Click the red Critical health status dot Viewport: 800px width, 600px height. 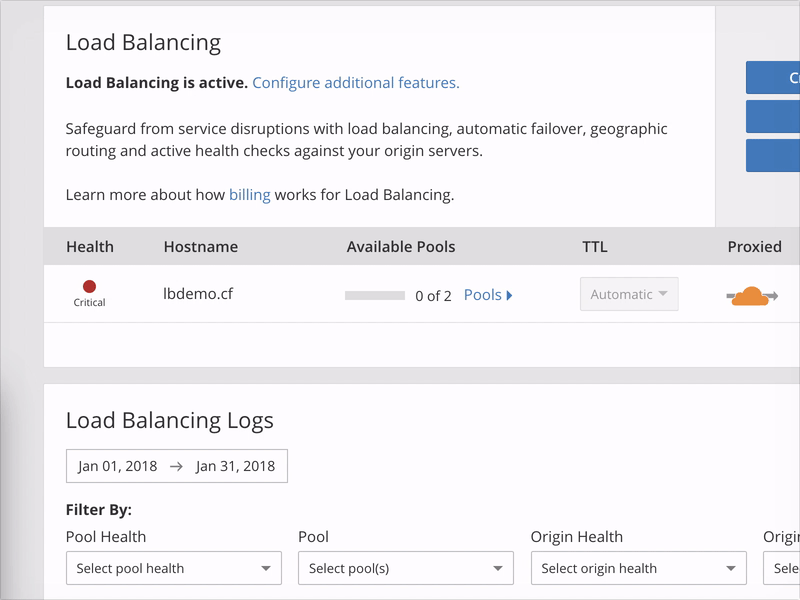pyautogui.click(x=90, y=287)
